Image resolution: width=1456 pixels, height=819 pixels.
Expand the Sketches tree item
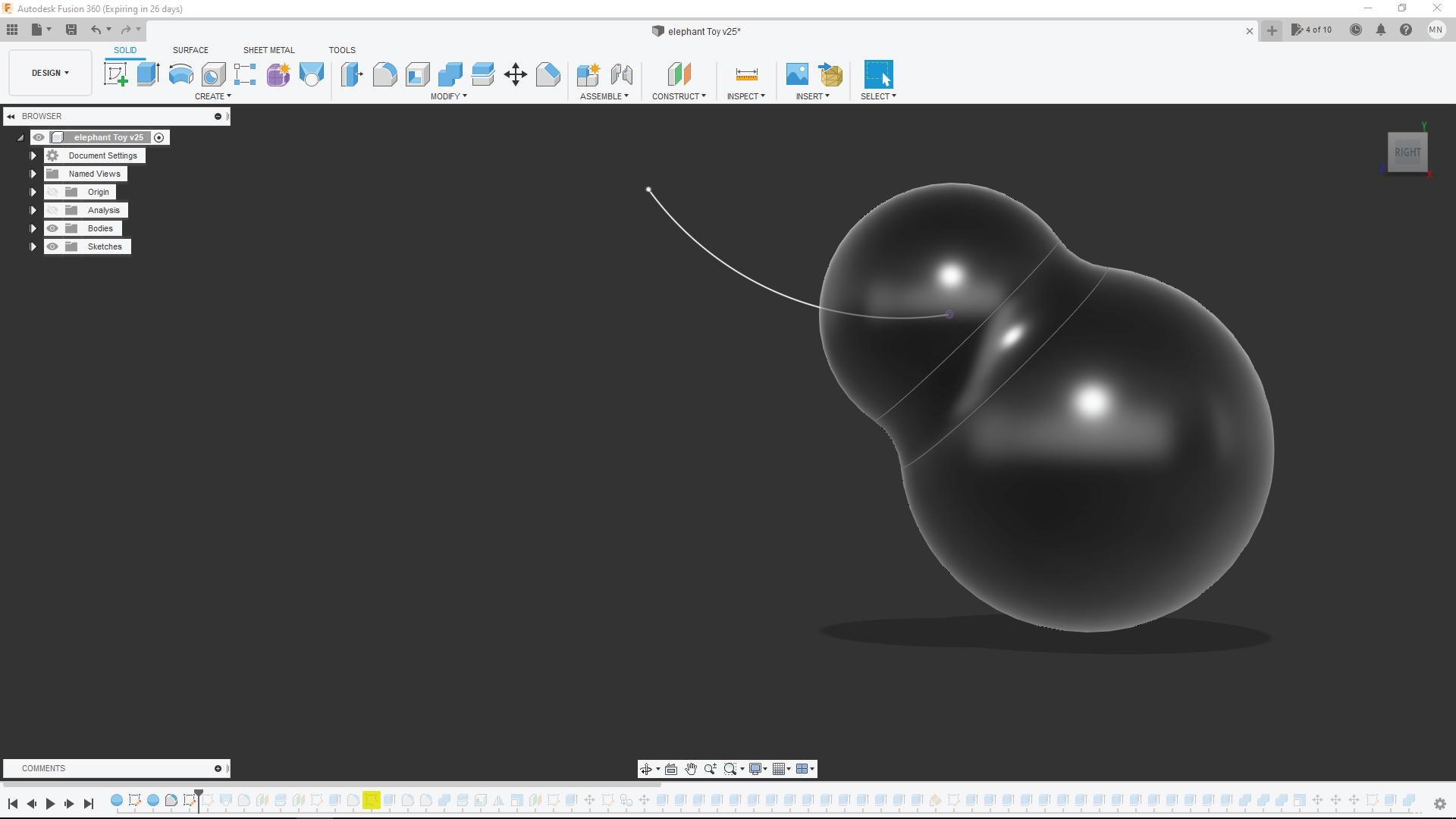34,246
